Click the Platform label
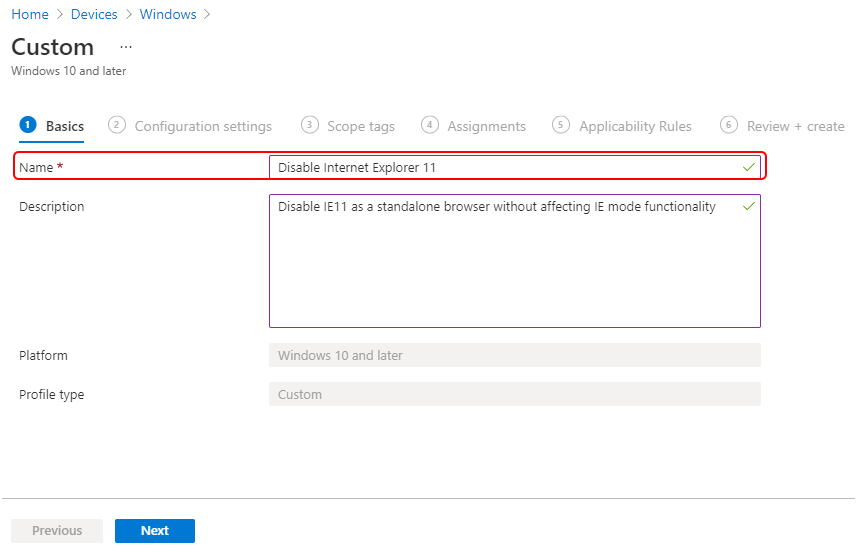857x551 pixels. click(44, 355)
